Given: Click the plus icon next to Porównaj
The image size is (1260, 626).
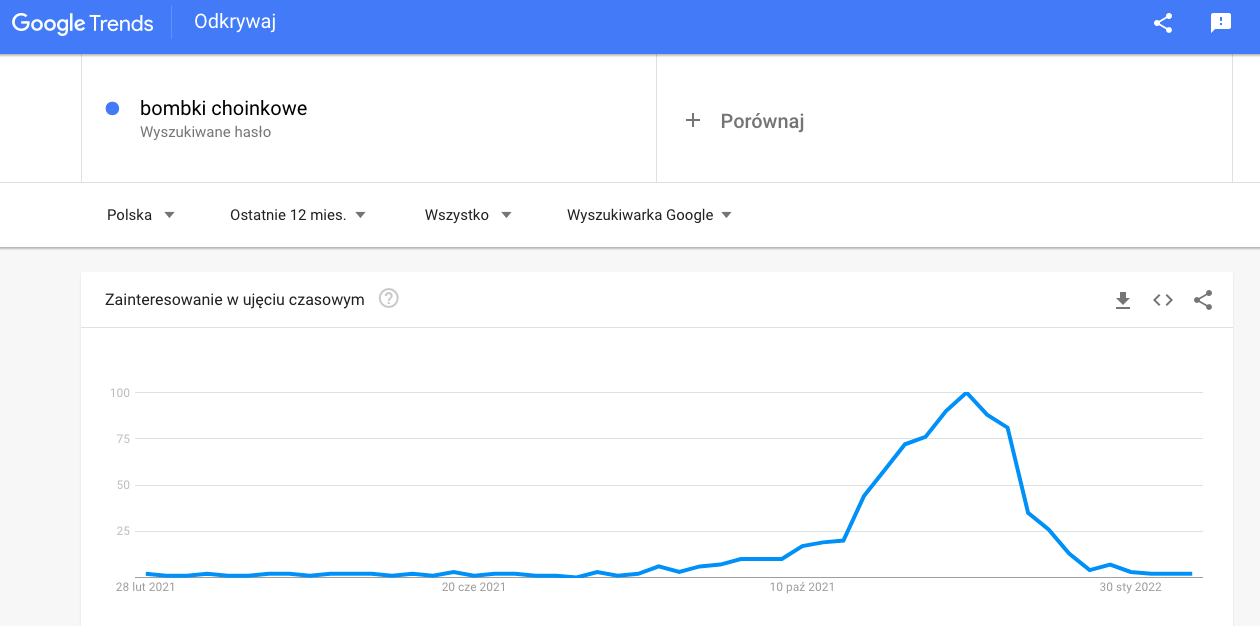Looking at the screenshot, I should coord(693,121).
